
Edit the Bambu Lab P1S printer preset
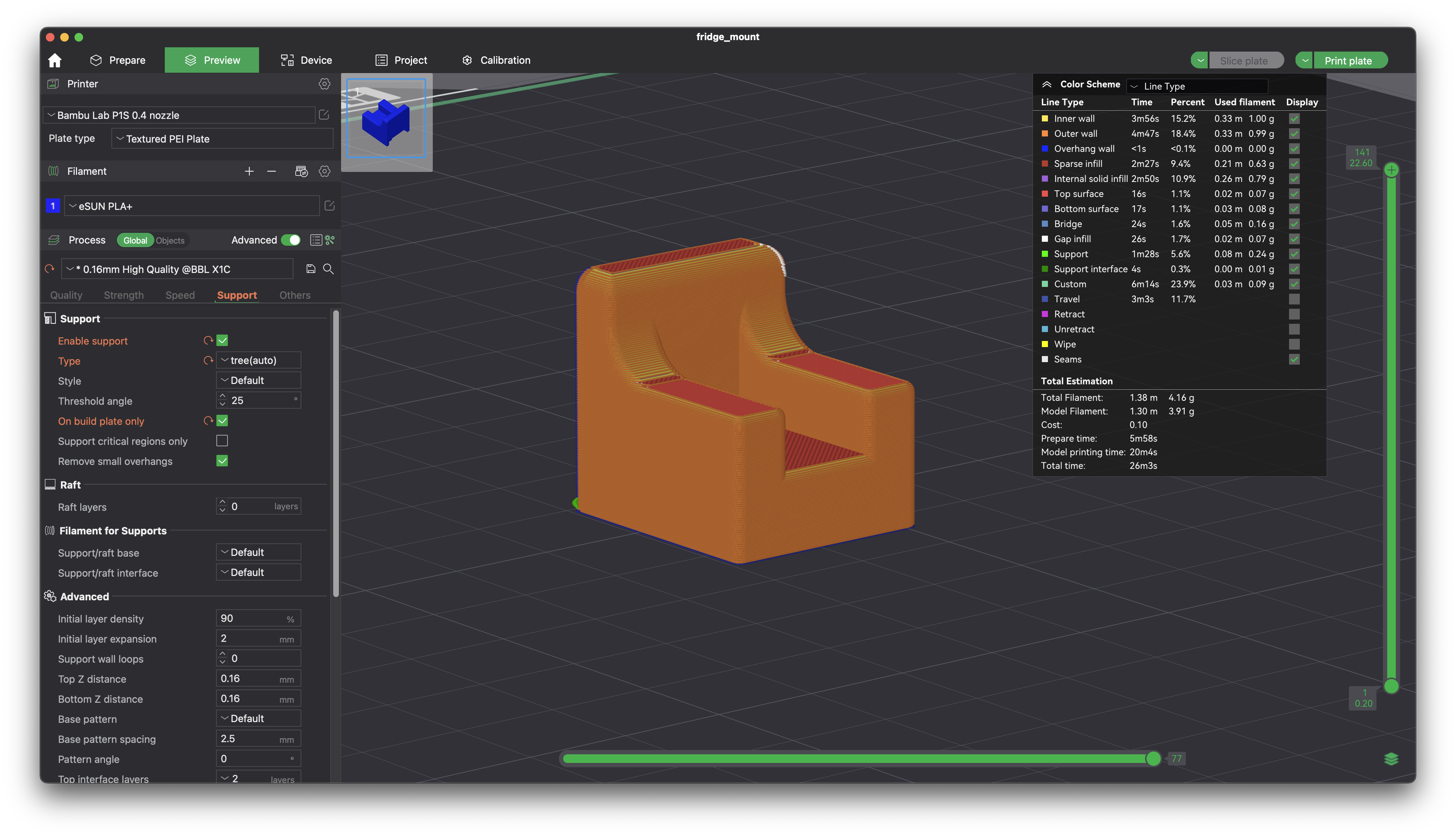click(324, 115)
